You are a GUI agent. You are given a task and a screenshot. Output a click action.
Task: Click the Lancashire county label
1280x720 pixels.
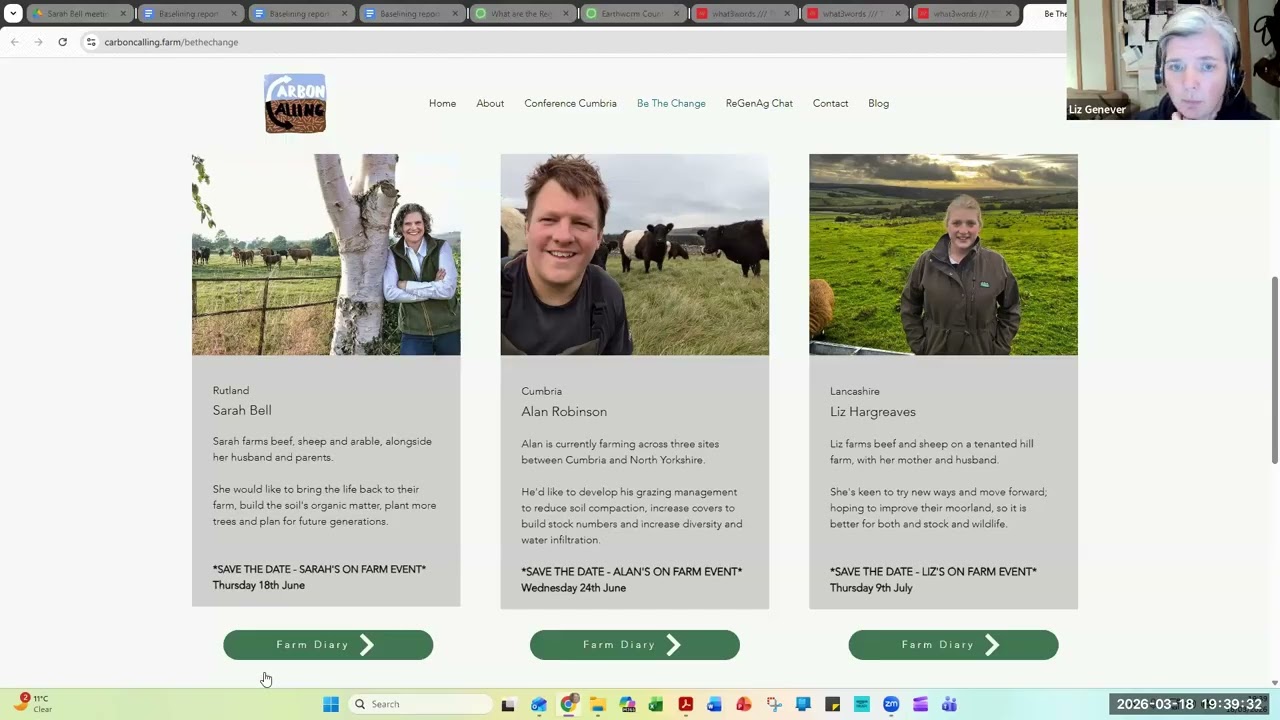click(855, 391)
